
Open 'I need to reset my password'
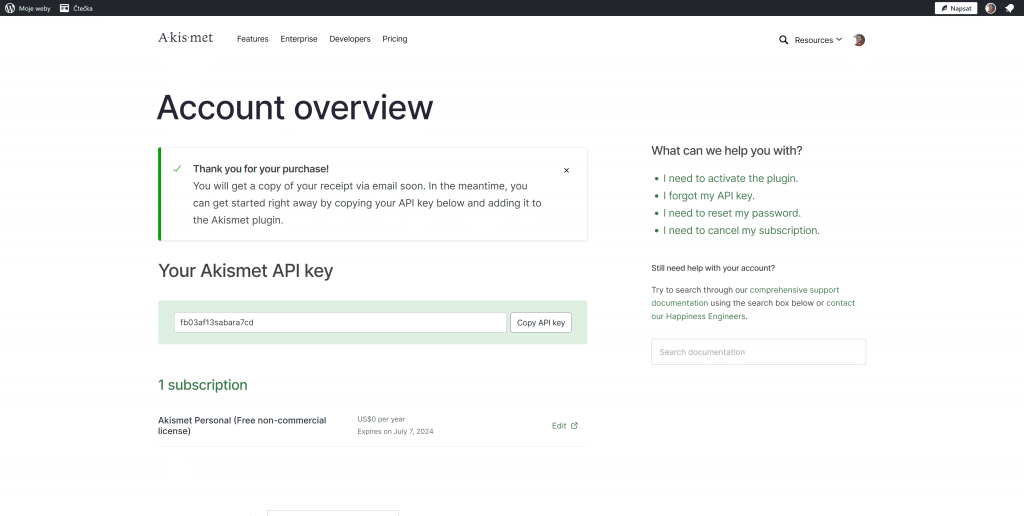tap(731, 213)
